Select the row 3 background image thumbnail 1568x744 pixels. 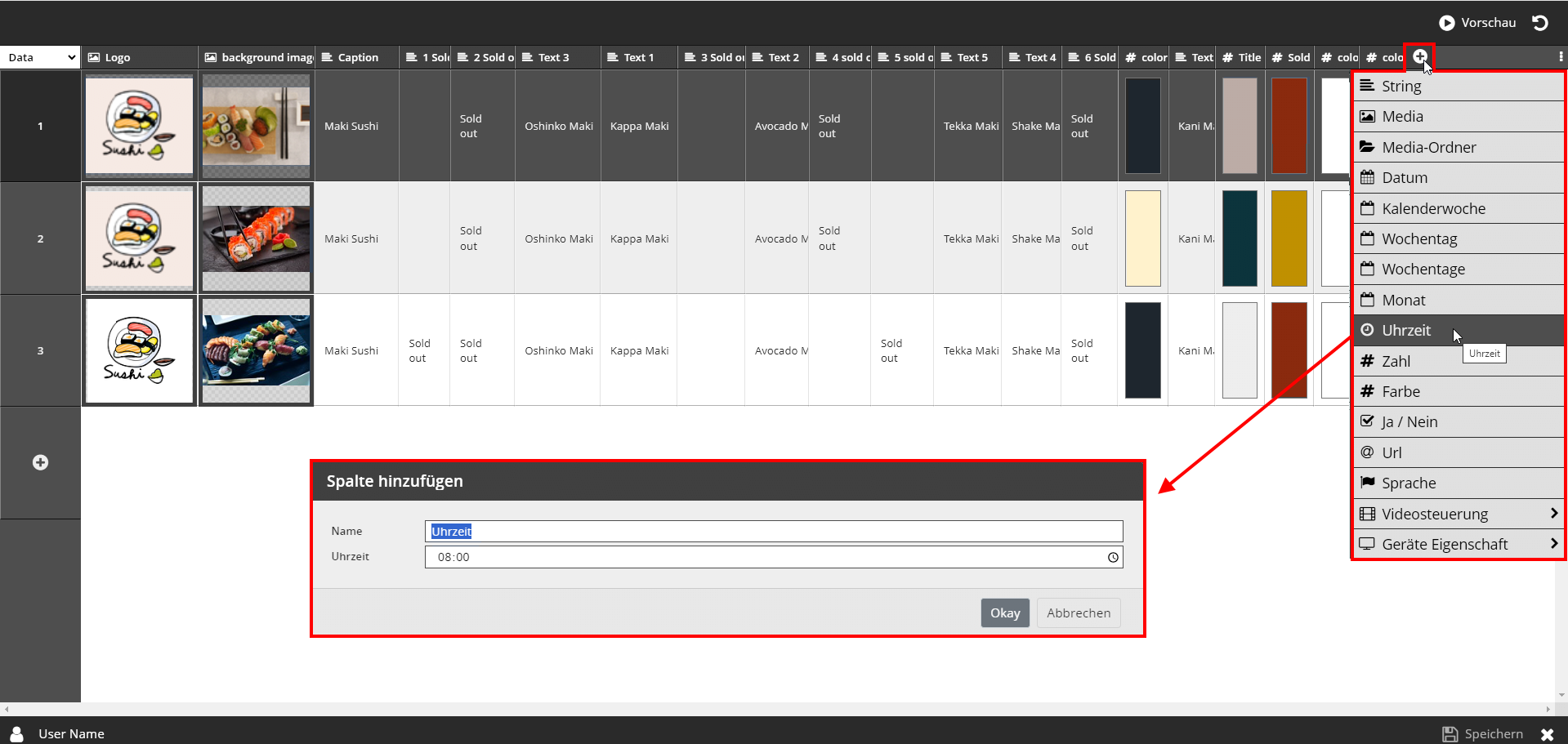[257, 350]
